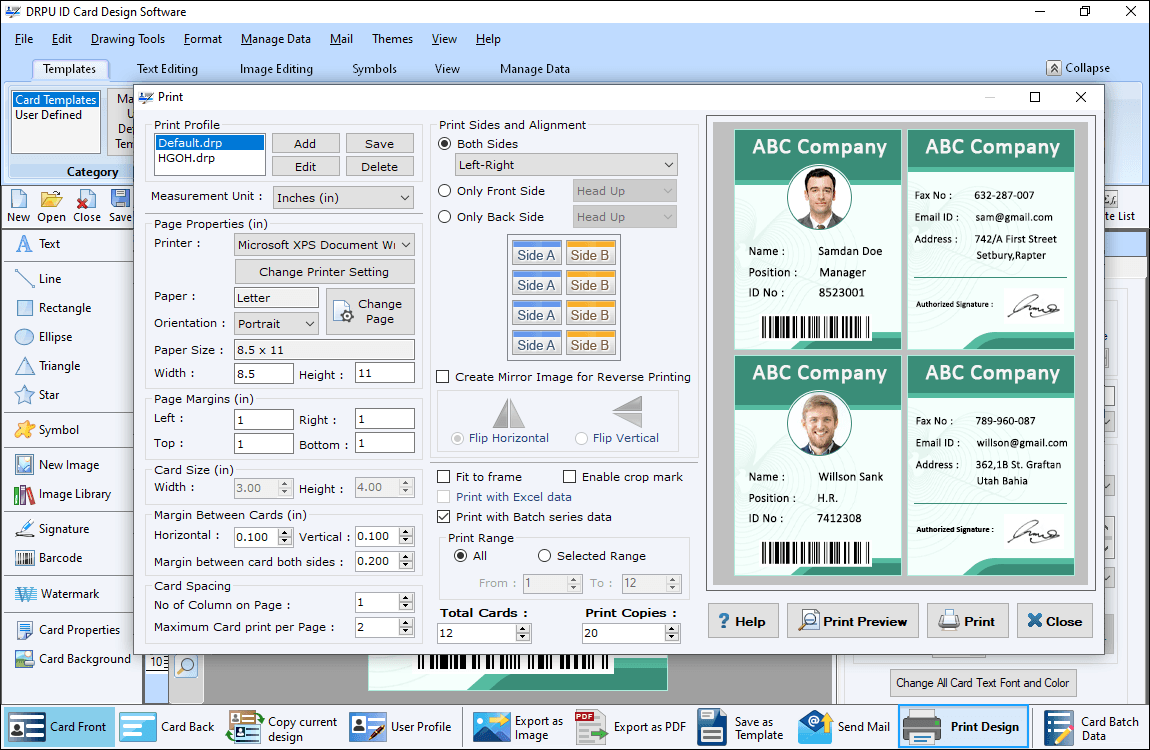Select Only Back Side option
Screen dimensions: 1150x750
(444, 217)
